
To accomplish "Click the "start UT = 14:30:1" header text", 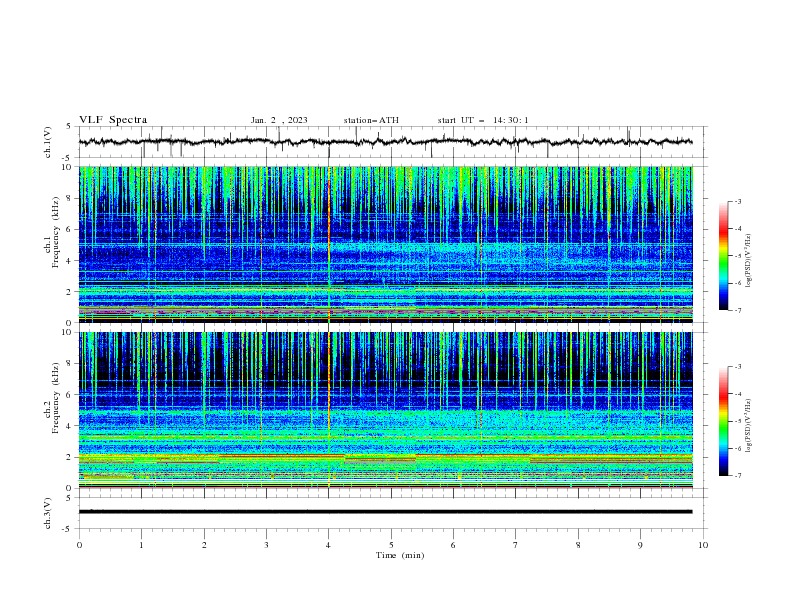I will (483, 120).
